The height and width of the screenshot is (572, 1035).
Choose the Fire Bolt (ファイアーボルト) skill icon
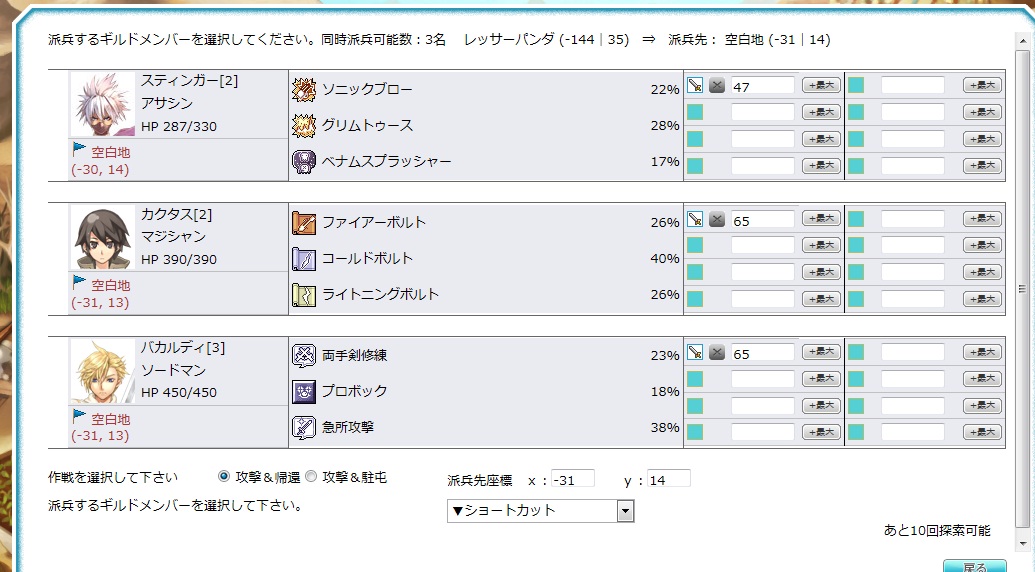coord(304,223)
